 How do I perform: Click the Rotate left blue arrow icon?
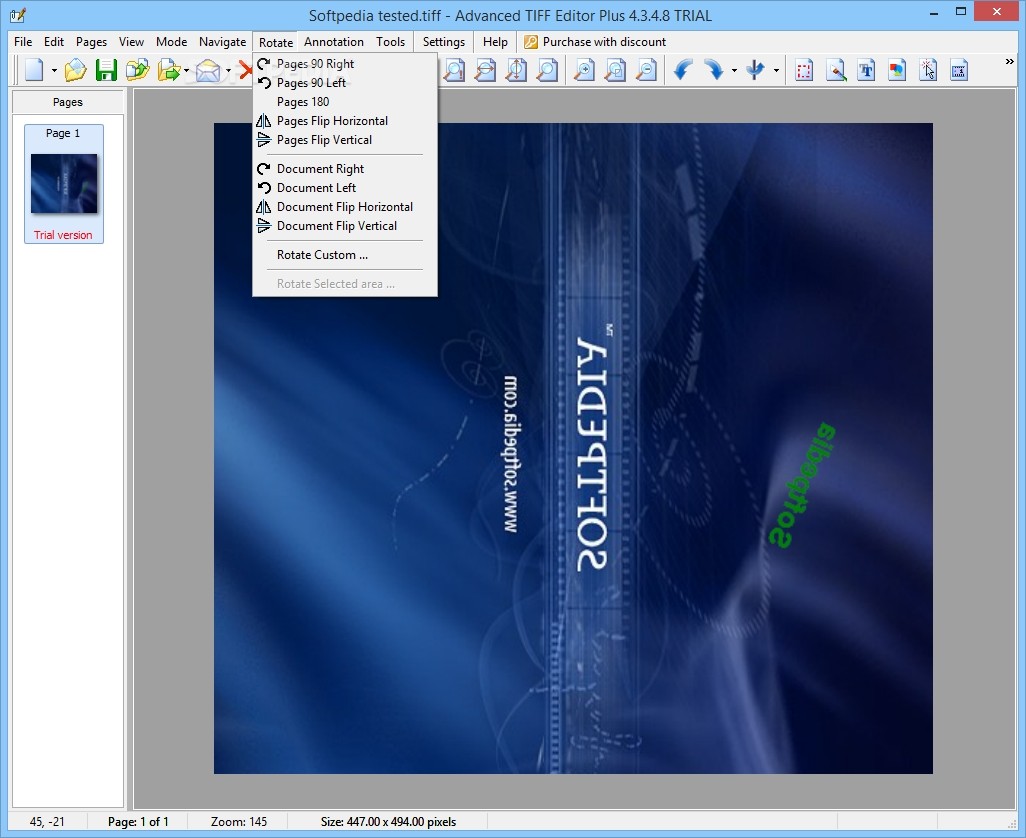[683, 70]
